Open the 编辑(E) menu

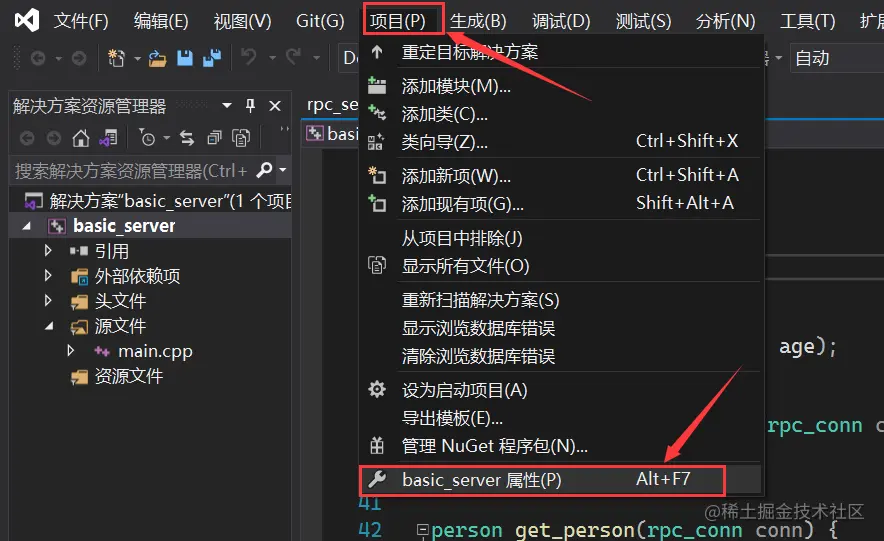click(161, 21)
